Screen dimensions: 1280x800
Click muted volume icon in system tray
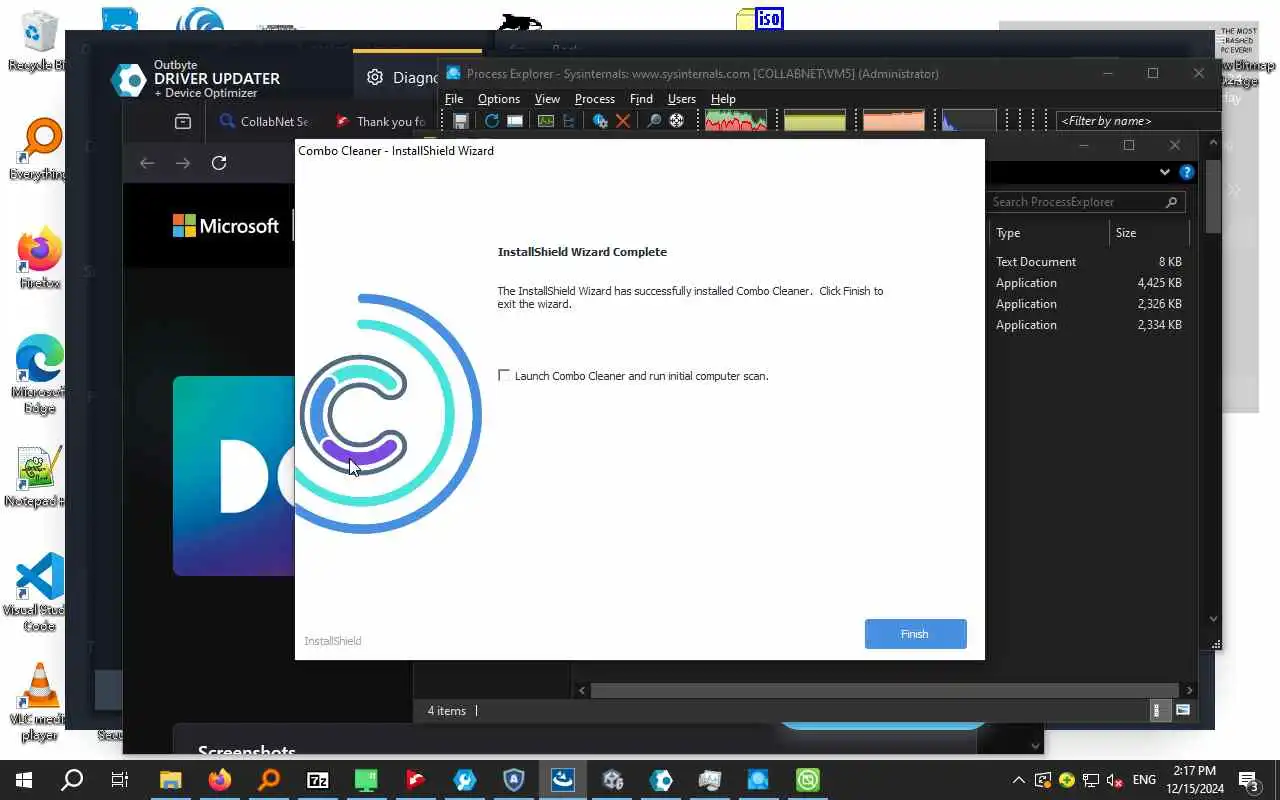point(1115,780)
